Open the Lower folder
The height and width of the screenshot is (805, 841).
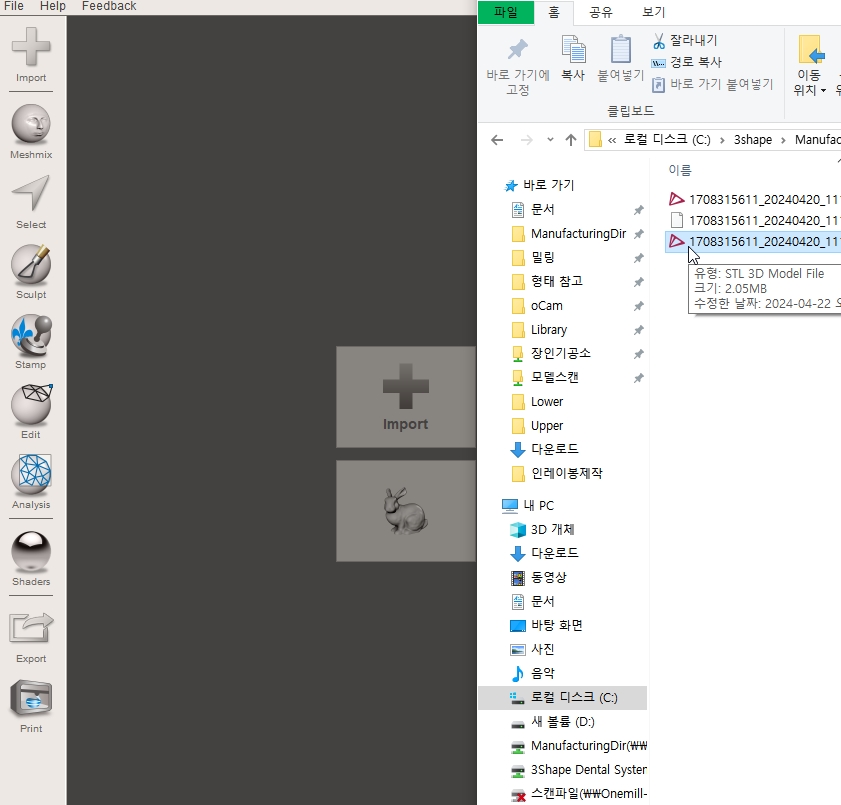(537, 402)
